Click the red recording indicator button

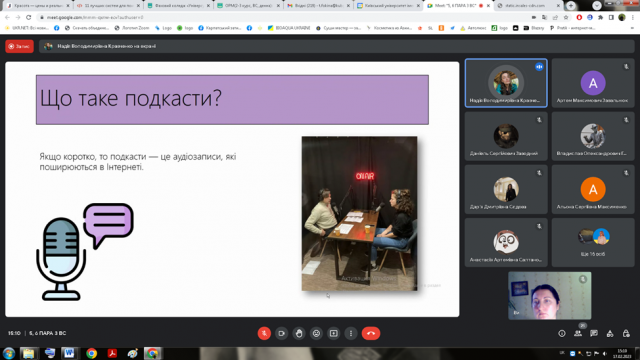[20, 46]
